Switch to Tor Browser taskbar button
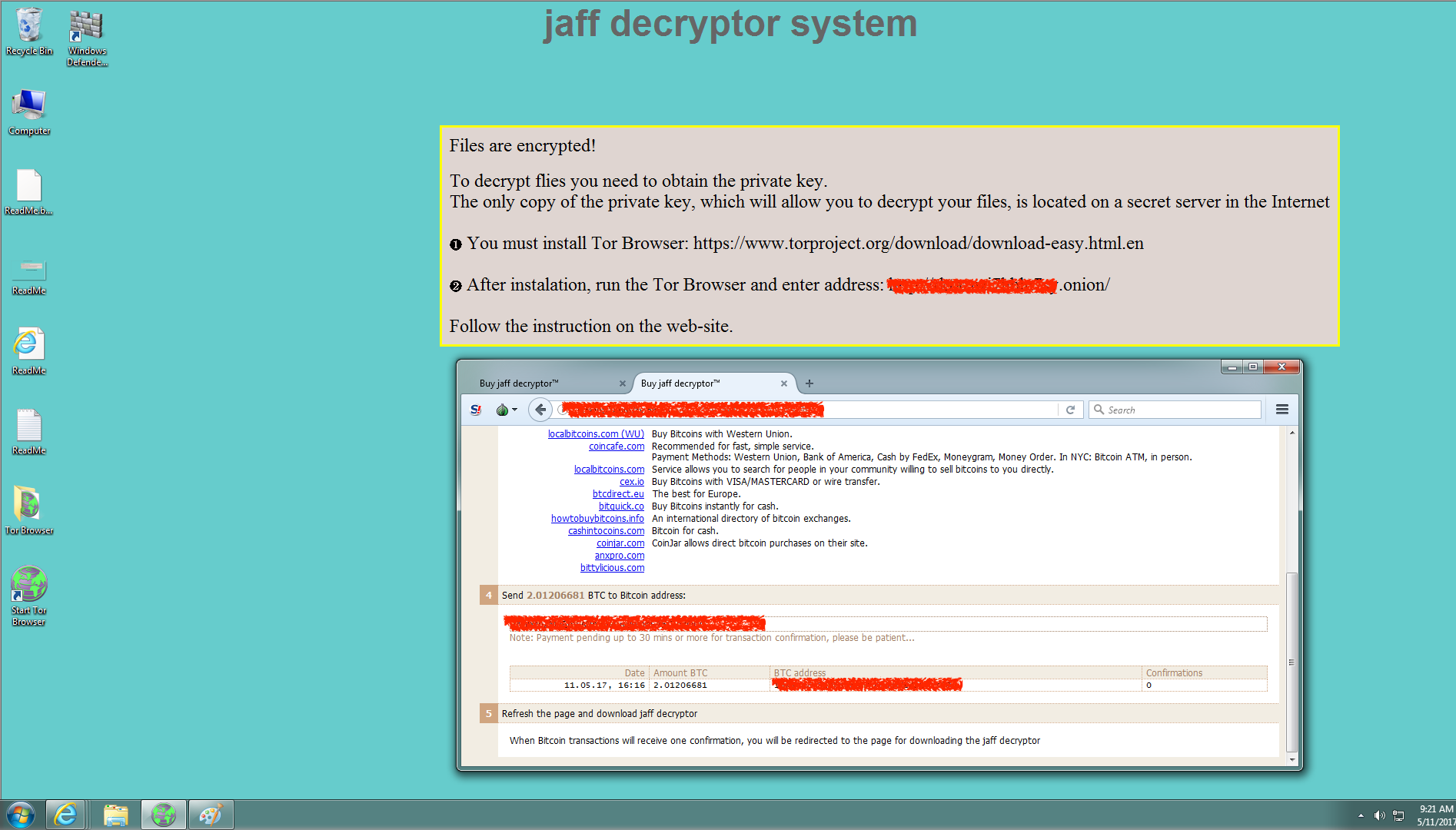Screen dimensions: 1456x830 pyautogui.click(x=163, y=815)
